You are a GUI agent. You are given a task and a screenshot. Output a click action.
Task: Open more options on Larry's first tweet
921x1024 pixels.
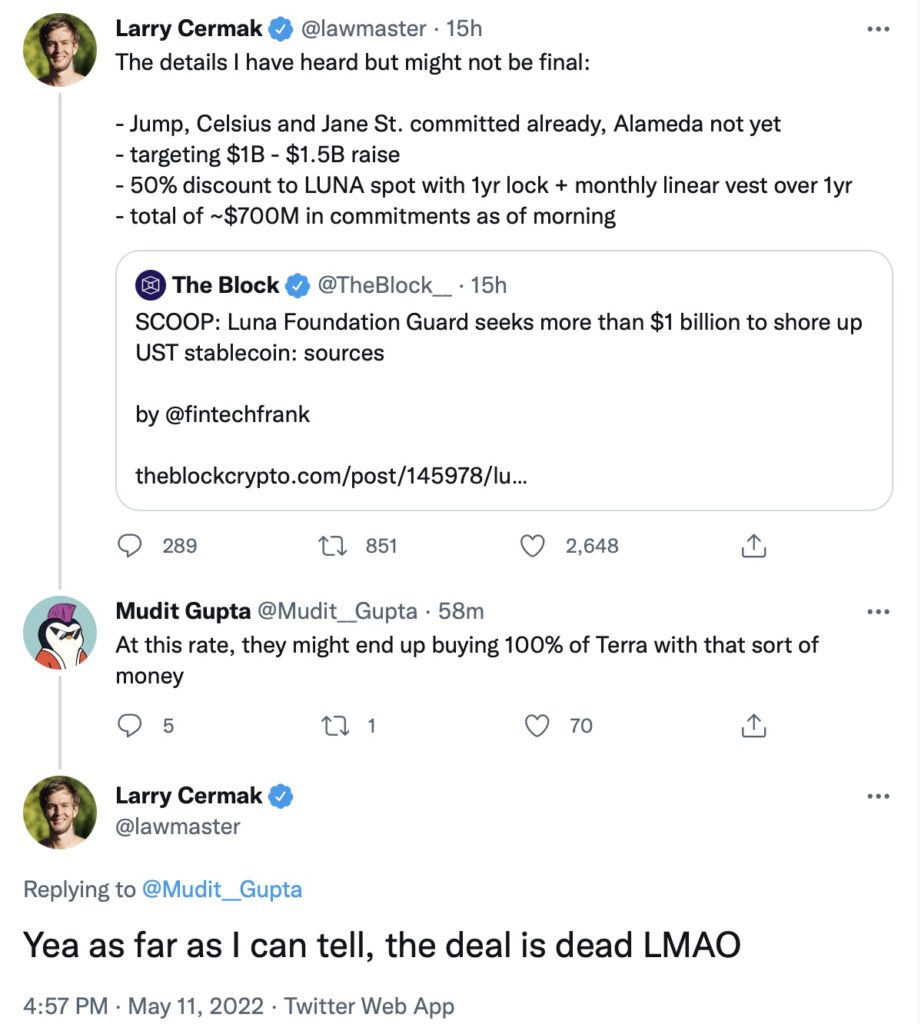(877, 30)
